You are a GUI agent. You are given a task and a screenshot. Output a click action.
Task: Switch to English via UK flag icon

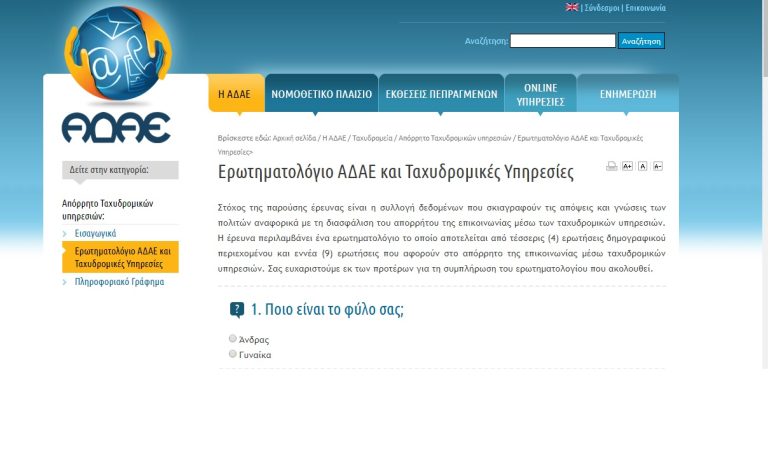(572, 7)
